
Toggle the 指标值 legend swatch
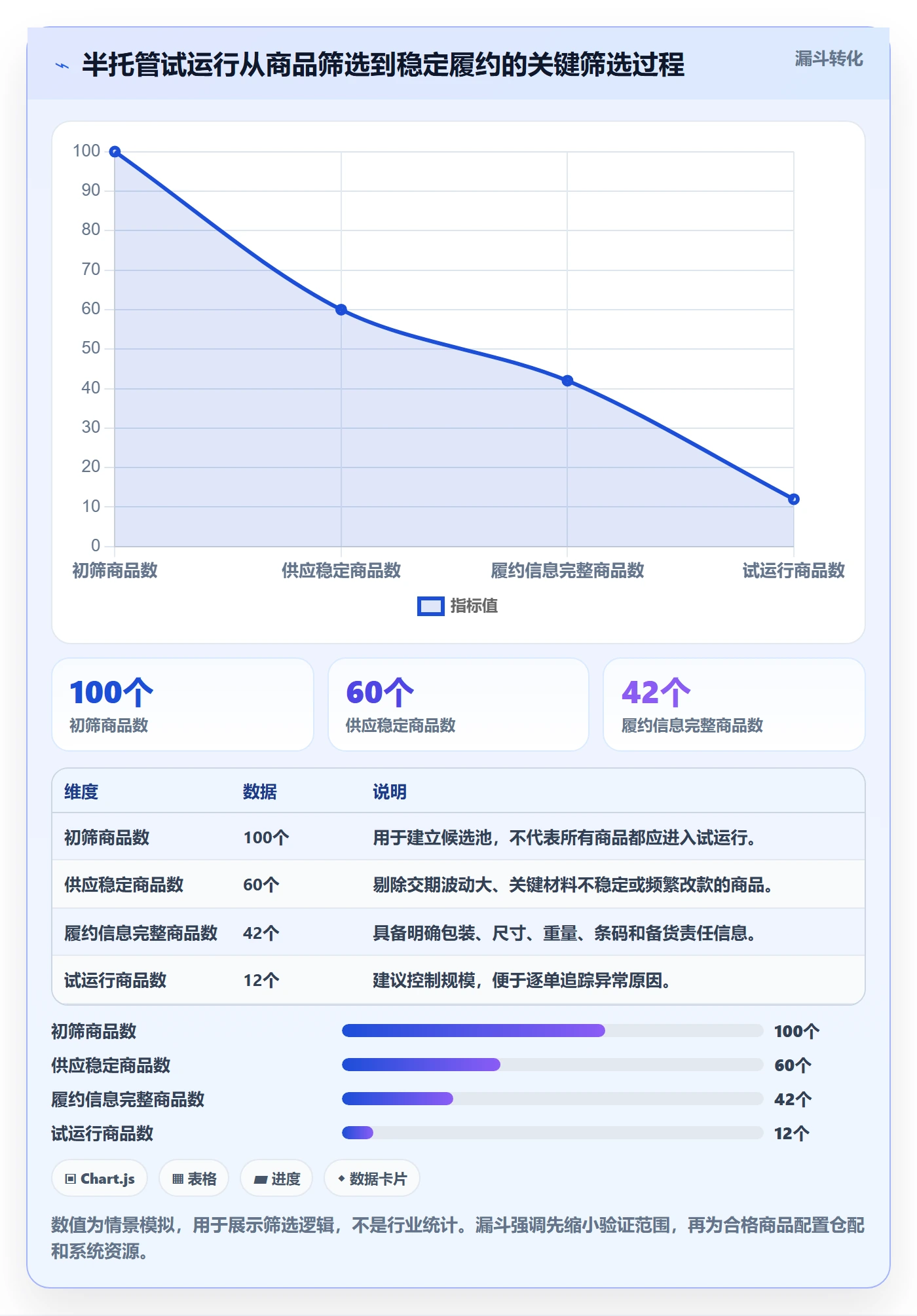pyautogui.click(x=430, y=606)
